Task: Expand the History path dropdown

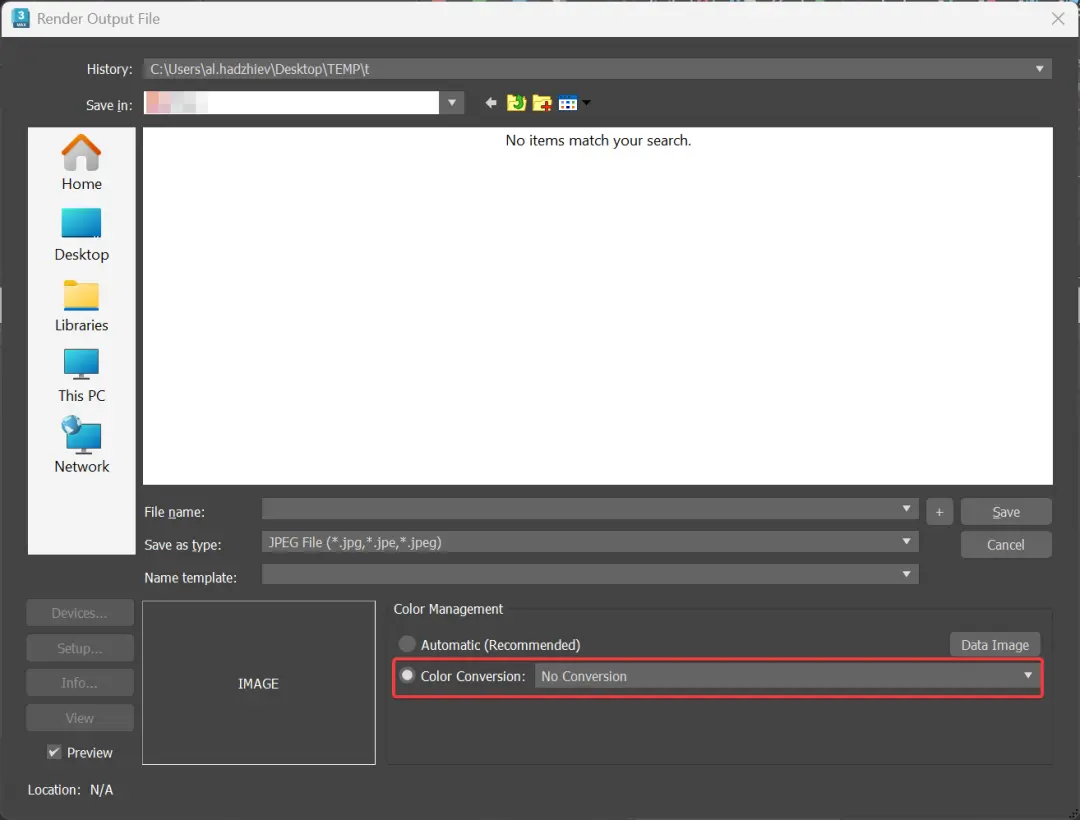Action: coord(1039,69)
